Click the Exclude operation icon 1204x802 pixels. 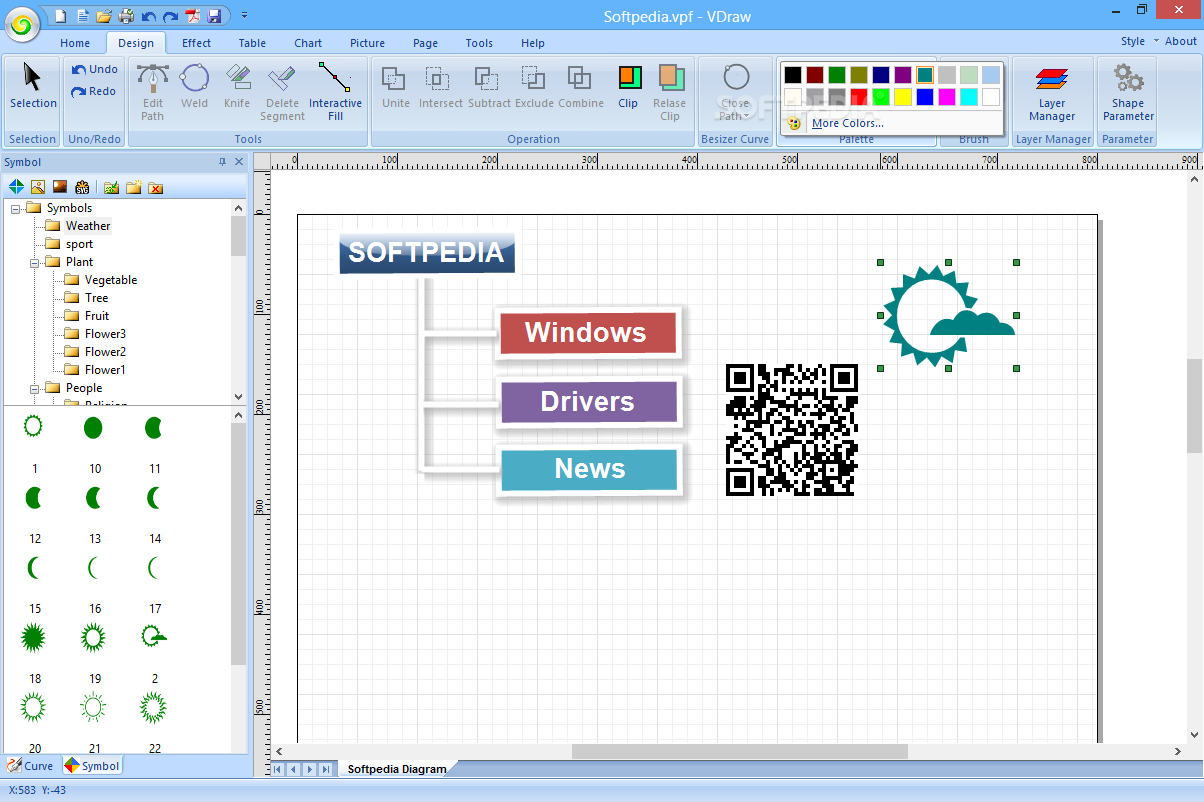coord(534,86)
